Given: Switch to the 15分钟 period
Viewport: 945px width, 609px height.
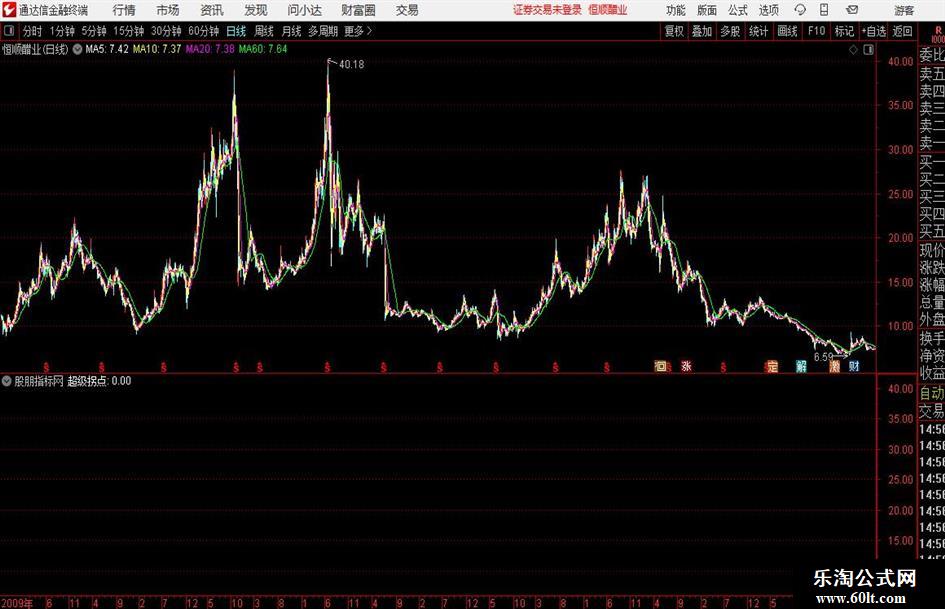Looking at the screenshot, I should point(128,31).
